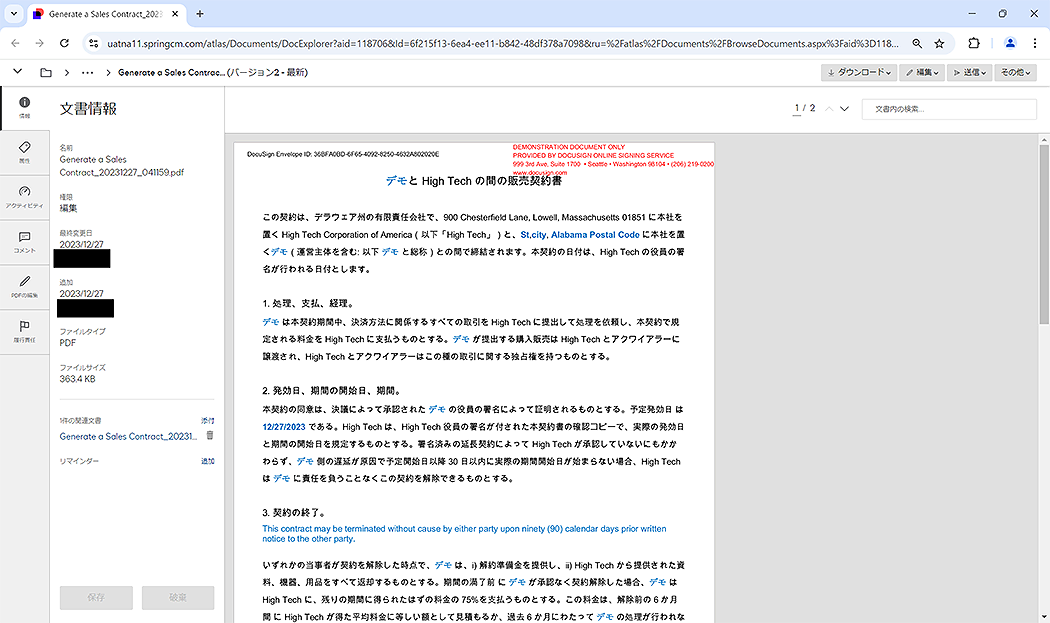This screenshot has width=1050, height=623.
Task: Select the Generate a Sales Contract browser tab
Action: (x=105, y=14)
